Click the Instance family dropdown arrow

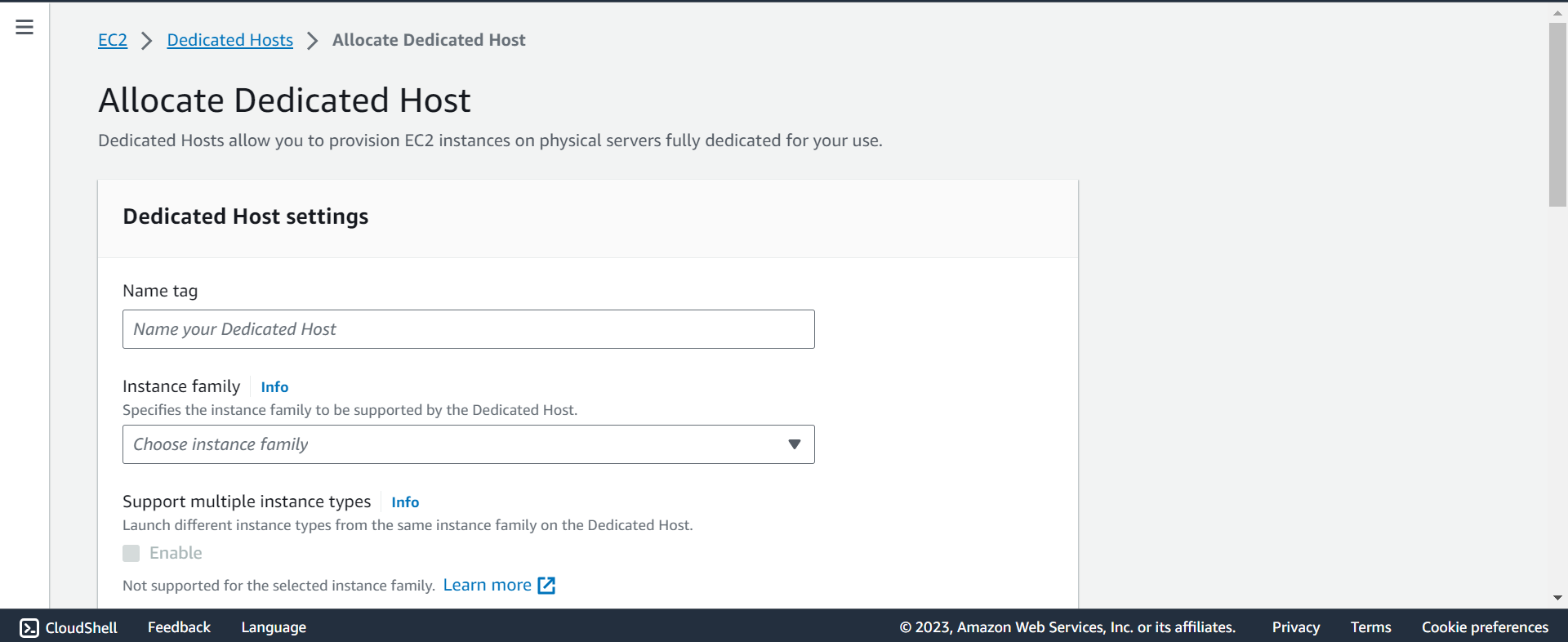tap(794, 444)
